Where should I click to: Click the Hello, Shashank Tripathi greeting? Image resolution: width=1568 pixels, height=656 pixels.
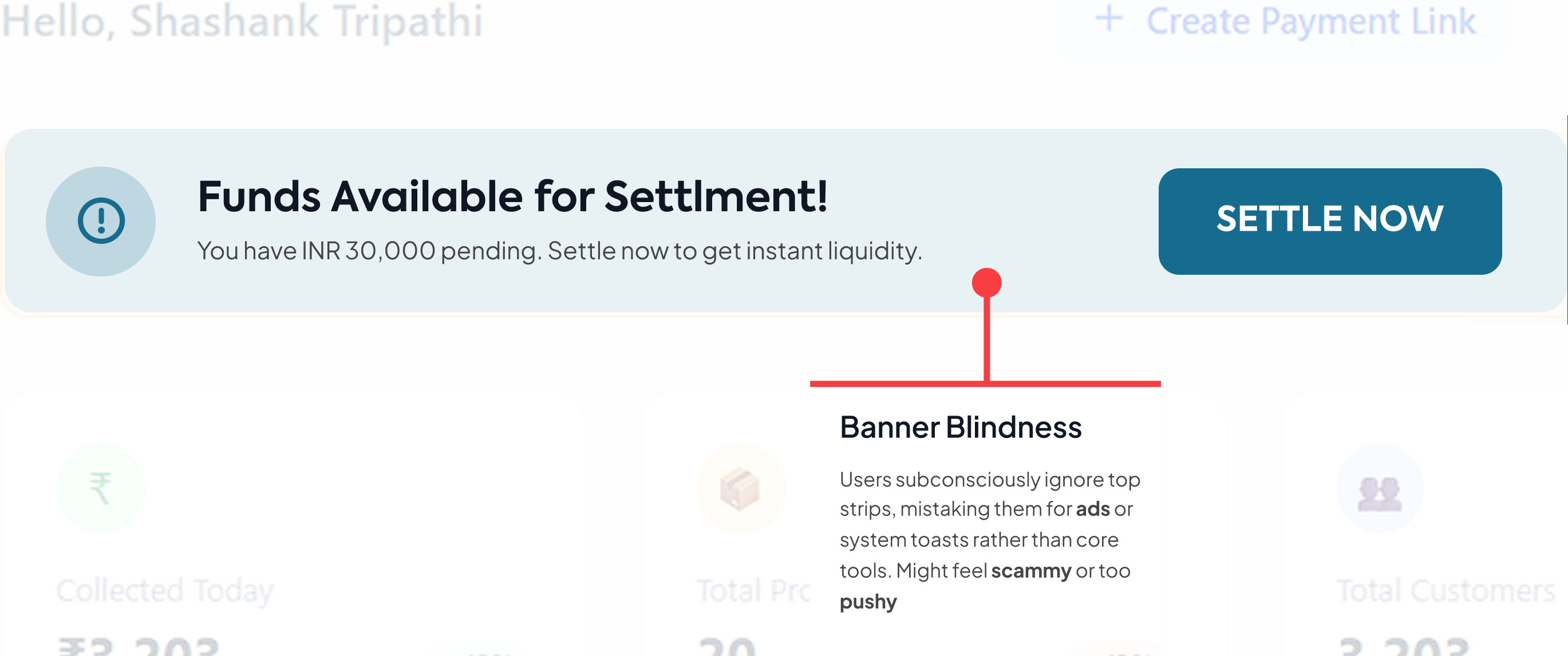point(242,21)
